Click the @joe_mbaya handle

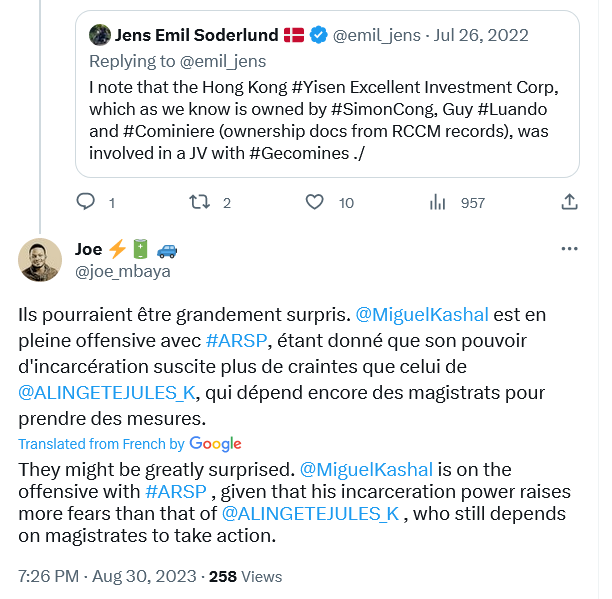pos(123,271)
